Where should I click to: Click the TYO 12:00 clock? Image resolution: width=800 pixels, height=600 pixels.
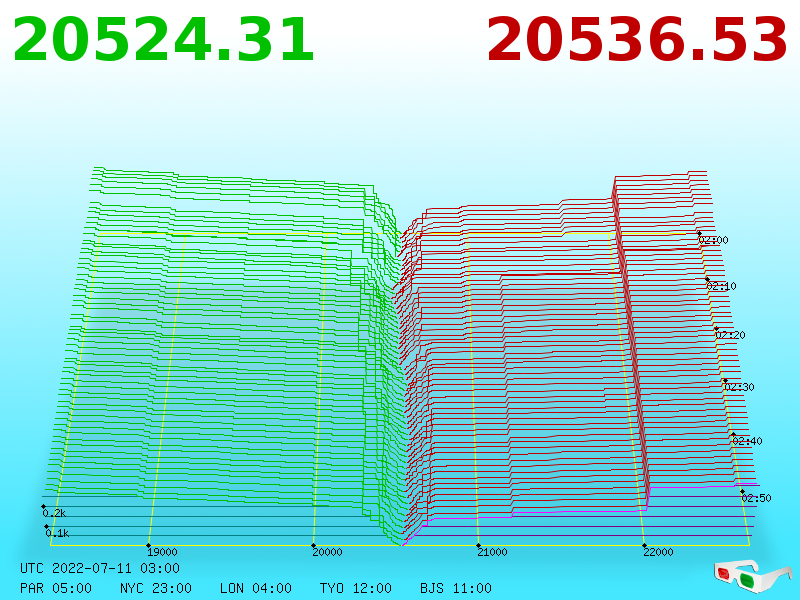356,588
